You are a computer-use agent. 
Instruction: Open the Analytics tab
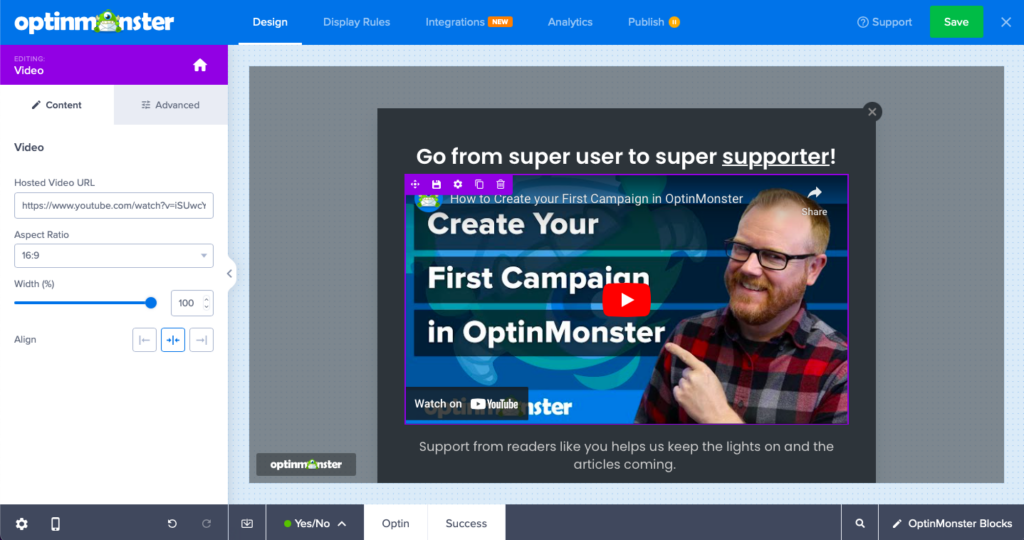570,22
